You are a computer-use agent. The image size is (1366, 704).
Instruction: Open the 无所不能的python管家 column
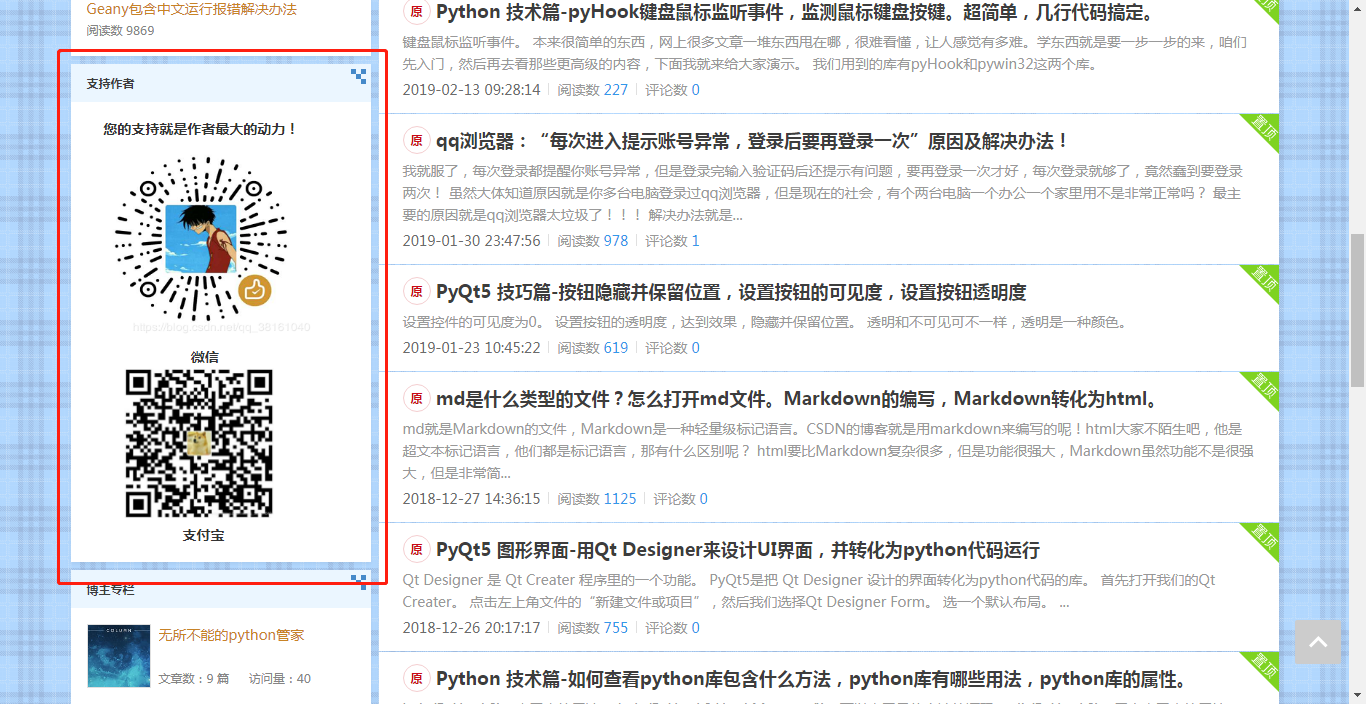pyautogui.click(x=231, y=635)
